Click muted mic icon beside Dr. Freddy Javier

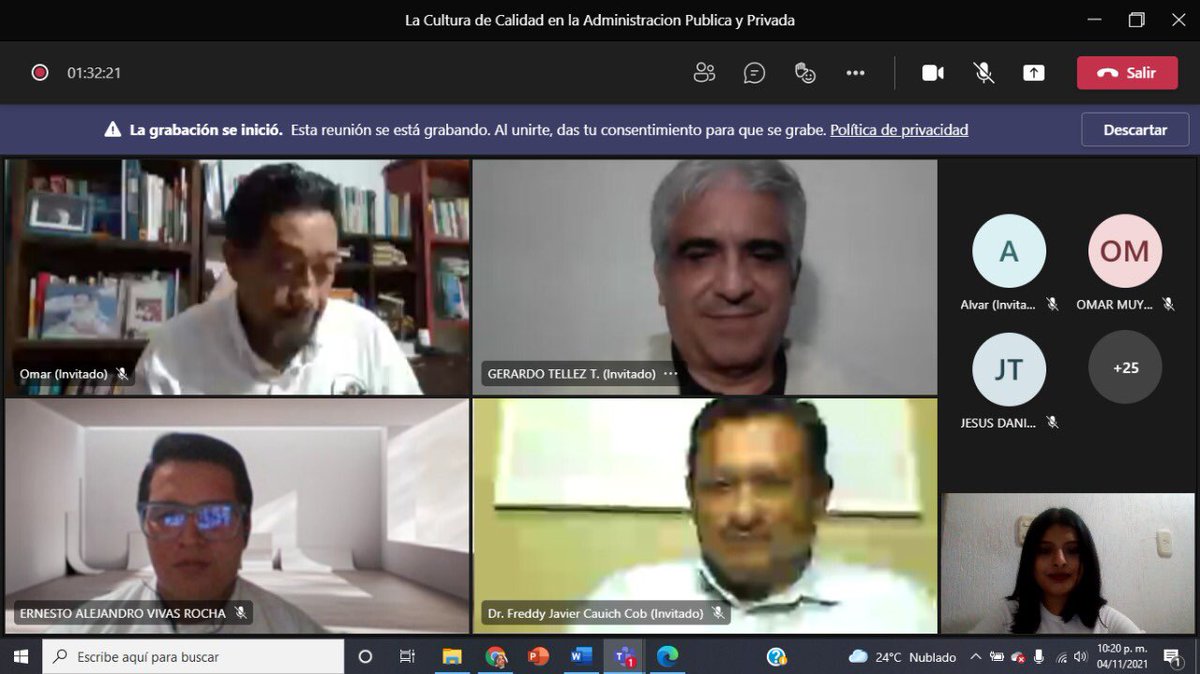718,613
